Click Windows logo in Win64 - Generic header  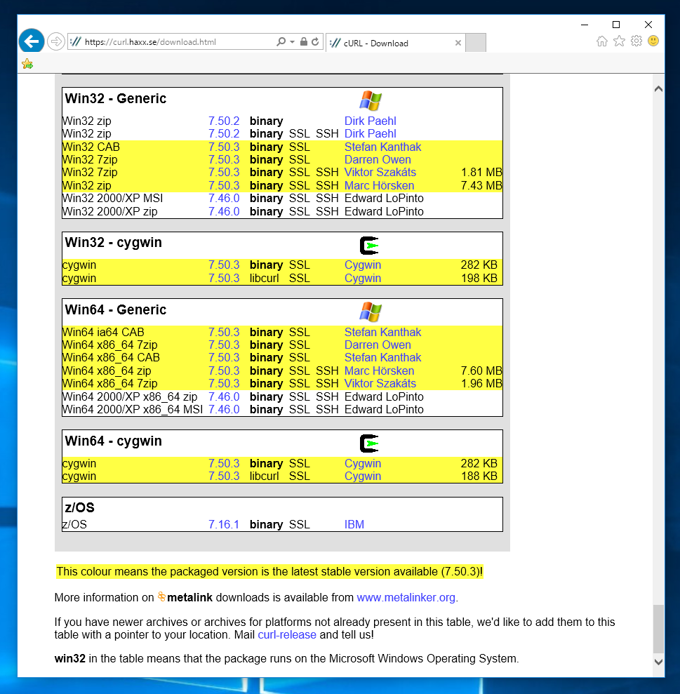coord(370,312)
